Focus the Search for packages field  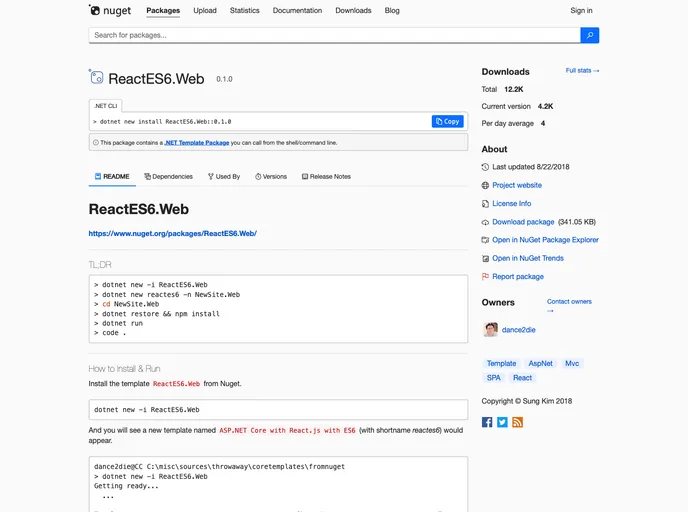[334, 35]
